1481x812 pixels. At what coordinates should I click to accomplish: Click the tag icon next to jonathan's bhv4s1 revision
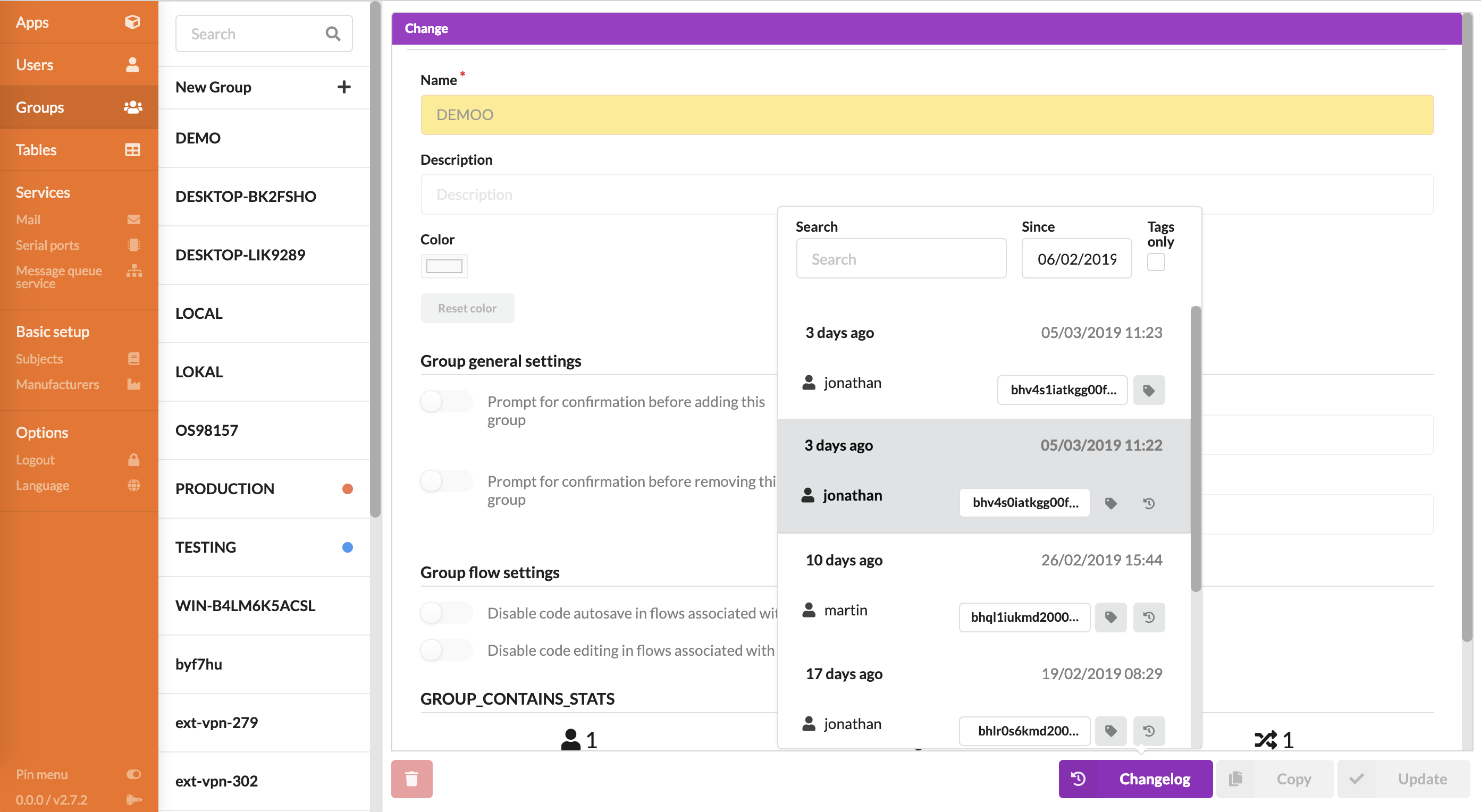point(1148,390)
